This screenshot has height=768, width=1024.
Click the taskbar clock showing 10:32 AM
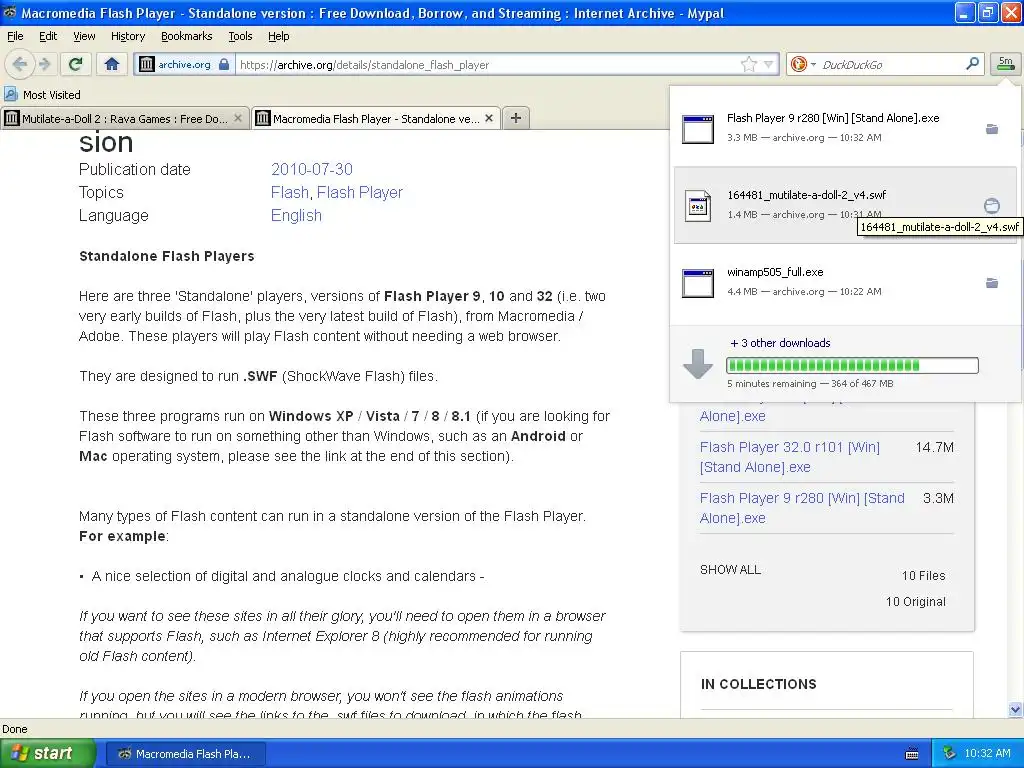pyautogui.click(x=987, y=753)
